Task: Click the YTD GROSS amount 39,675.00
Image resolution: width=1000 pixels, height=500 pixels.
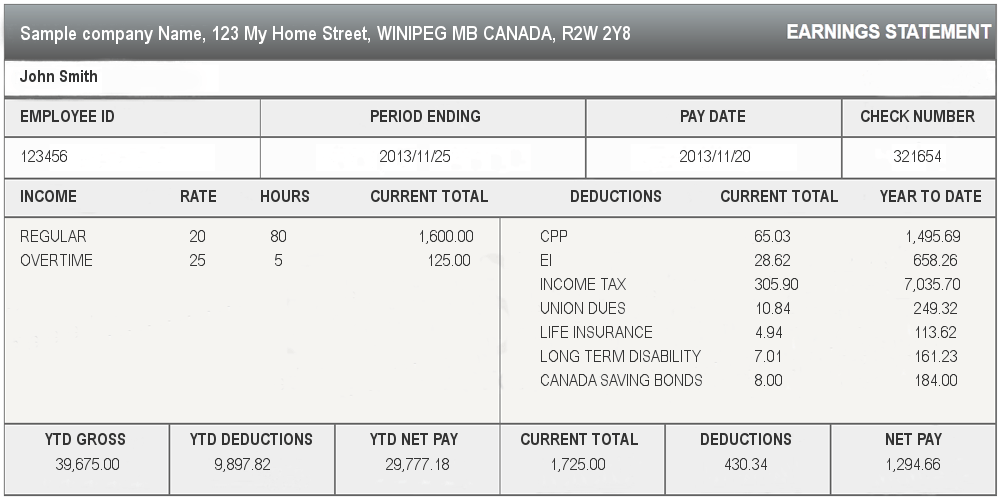Action: 85,464
